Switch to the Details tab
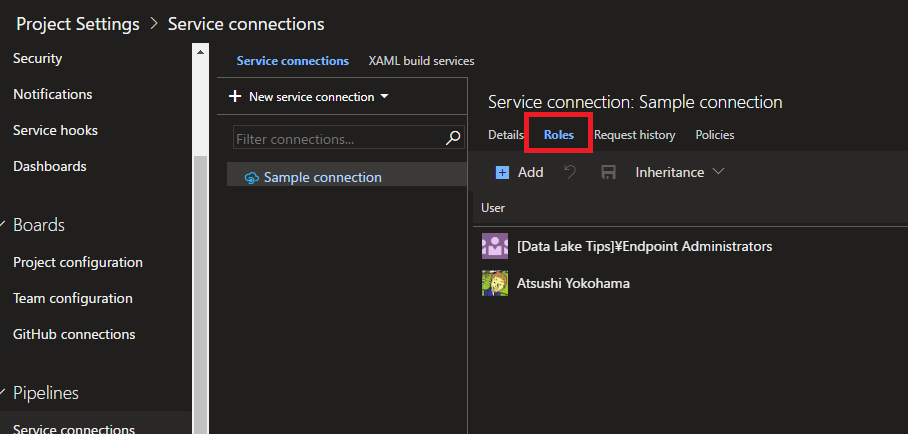The width and height of the screenshot is (908, 434). point(506,135)
